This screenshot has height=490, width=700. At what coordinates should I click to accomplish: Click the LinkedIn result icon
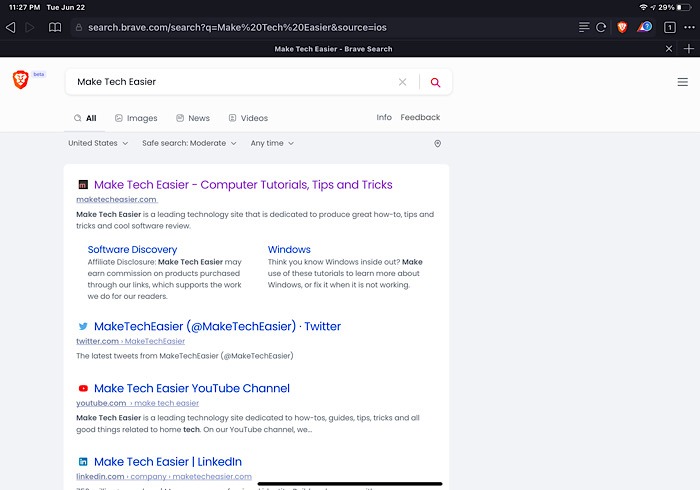pyautogui.click(x=83, y=461)
